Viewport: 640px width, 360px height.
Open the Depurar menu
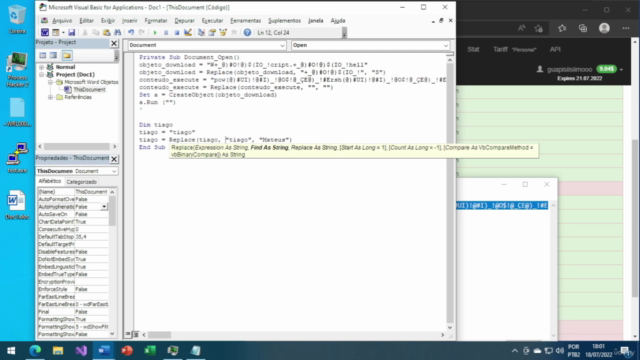point(184,20)
